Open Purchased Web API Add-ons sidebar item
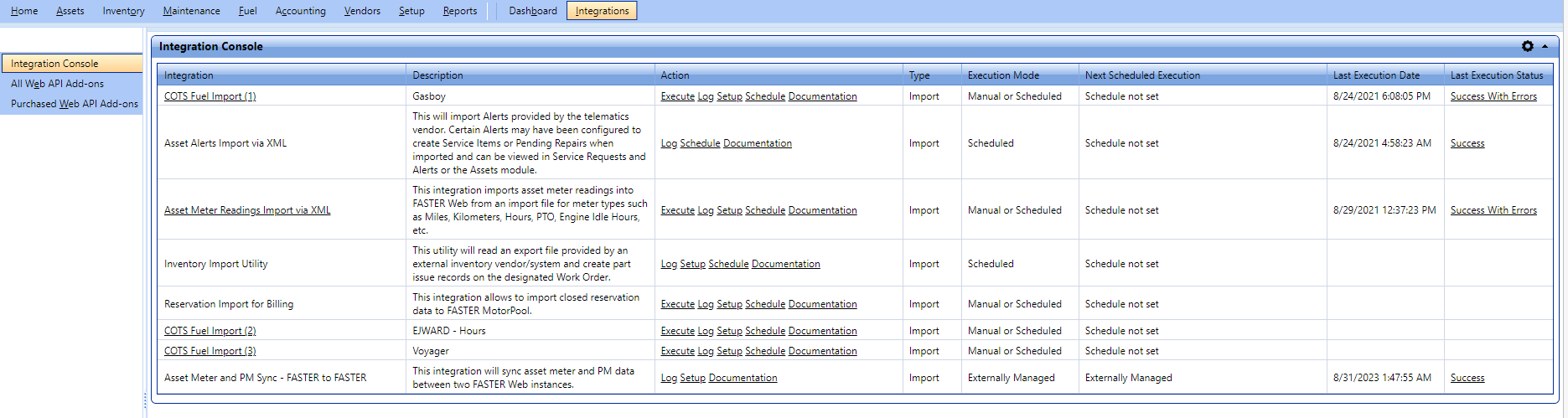 [75, 104]
